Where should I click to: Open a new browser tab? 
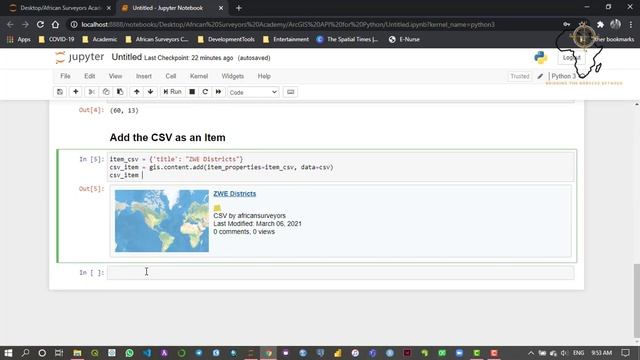point(239,8)
